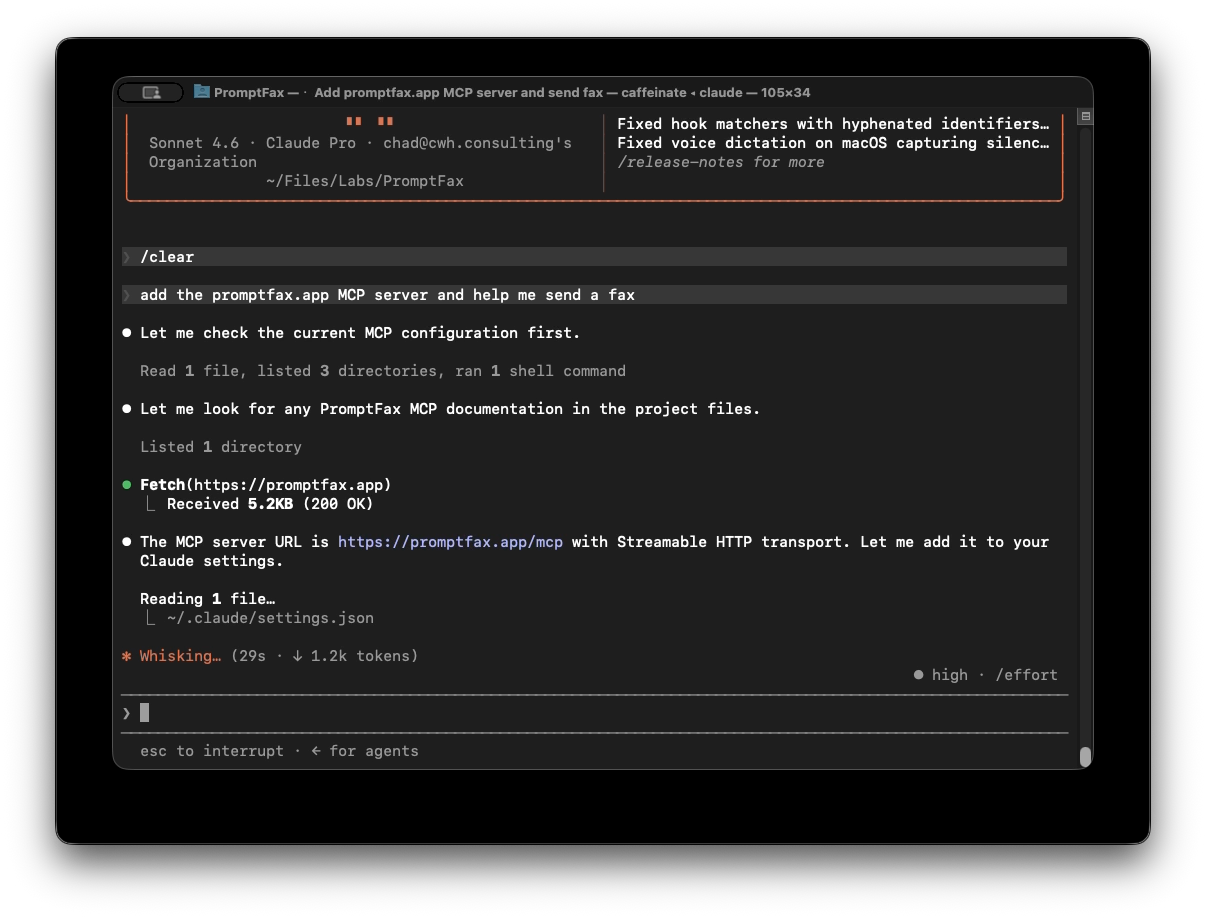Open the https://promptfax.app/mcp link
1206x918 pixels.
coord(450,542)
